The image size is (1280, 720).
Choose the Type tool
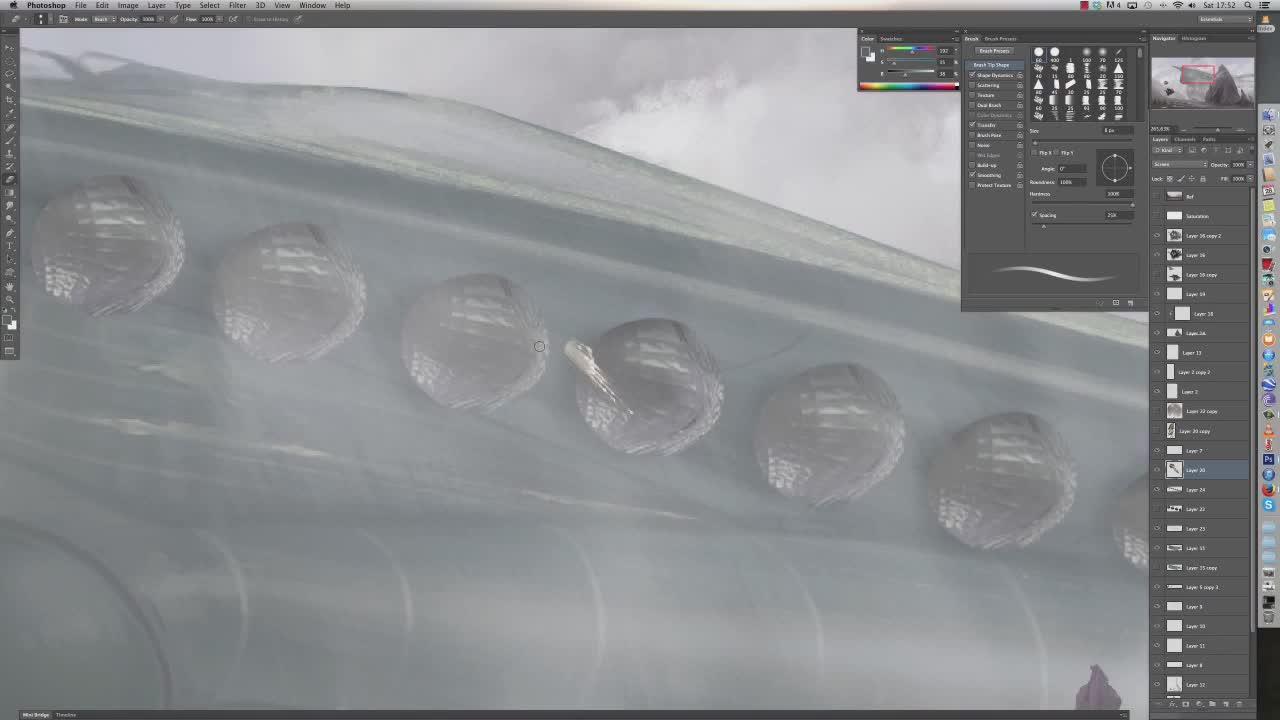[10, 245]
